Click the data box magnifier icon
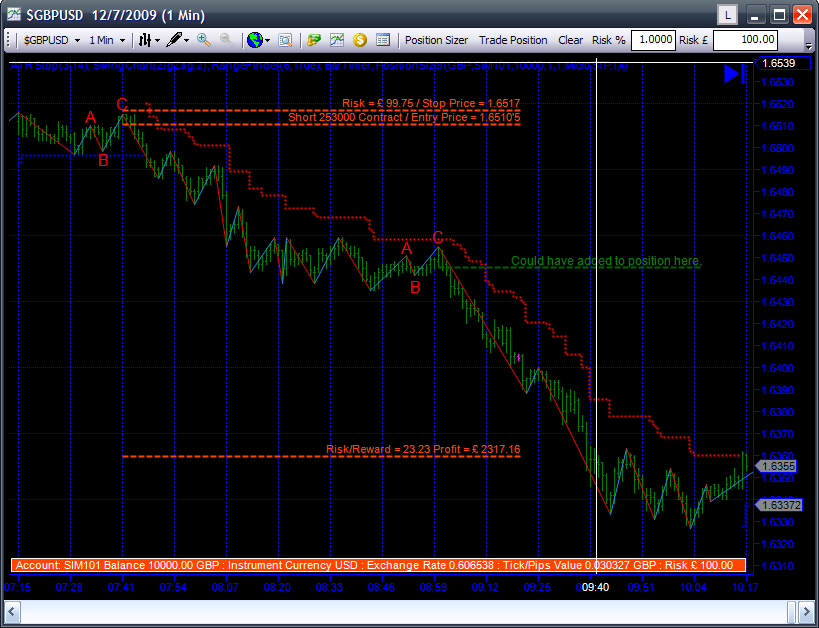This screenshot has height=628, width=819. [285, 40]
